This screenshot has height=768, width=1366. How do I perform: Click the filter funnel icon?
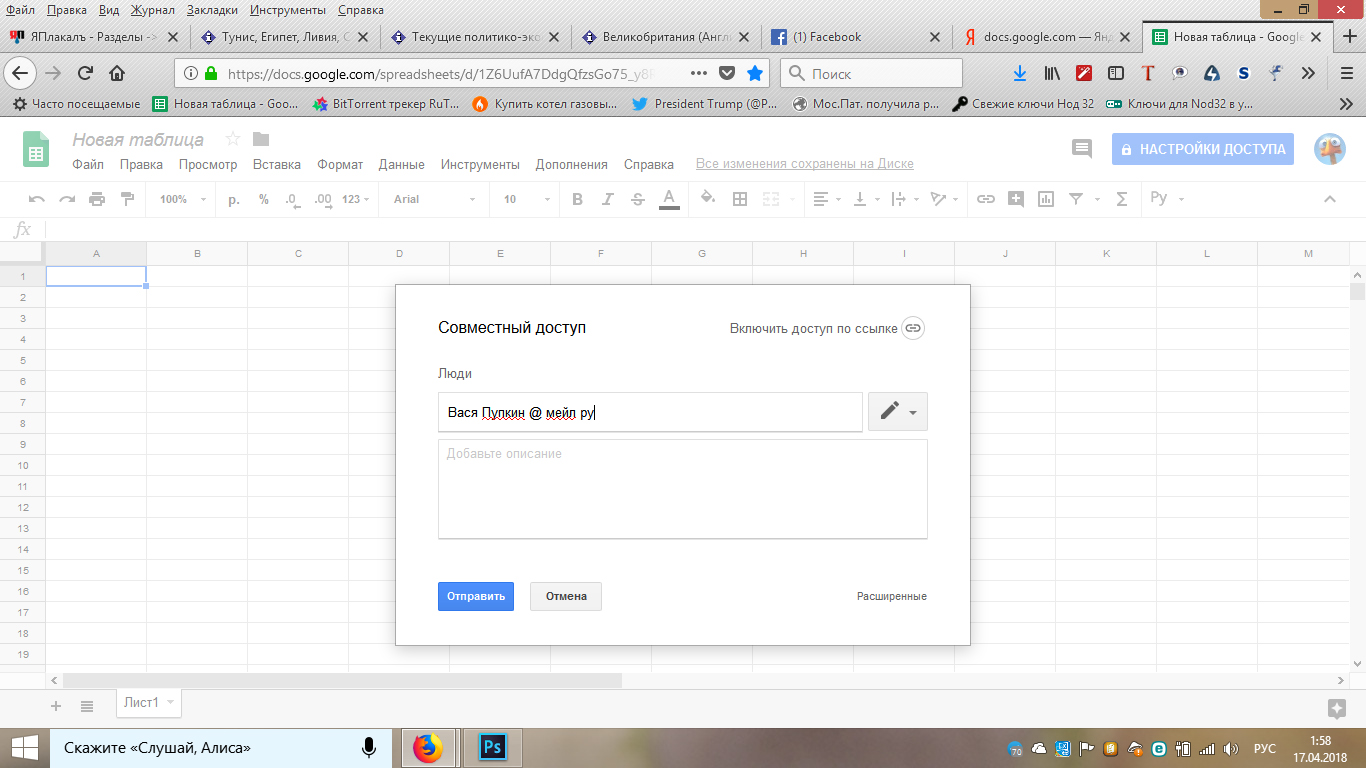click(1076, 199)
